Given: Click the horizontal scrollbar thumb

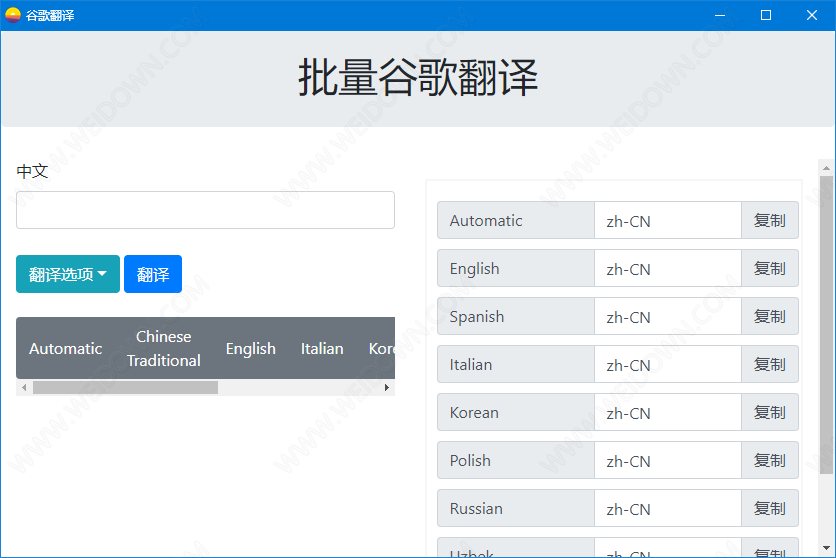Looking at the screenshot, I should point(125,387).
